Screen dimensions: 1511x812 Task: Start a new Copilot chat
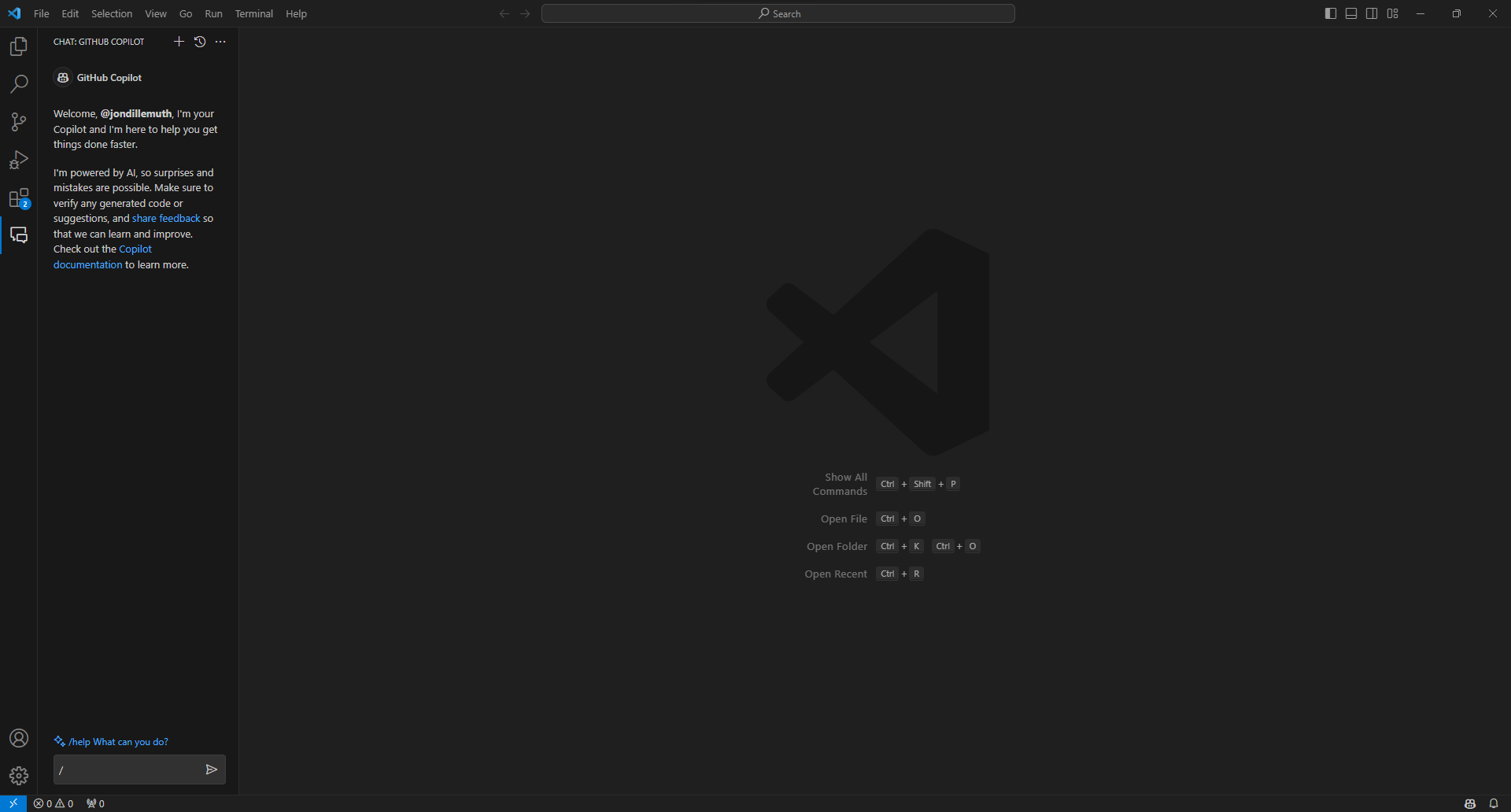(x=179, y=42)
